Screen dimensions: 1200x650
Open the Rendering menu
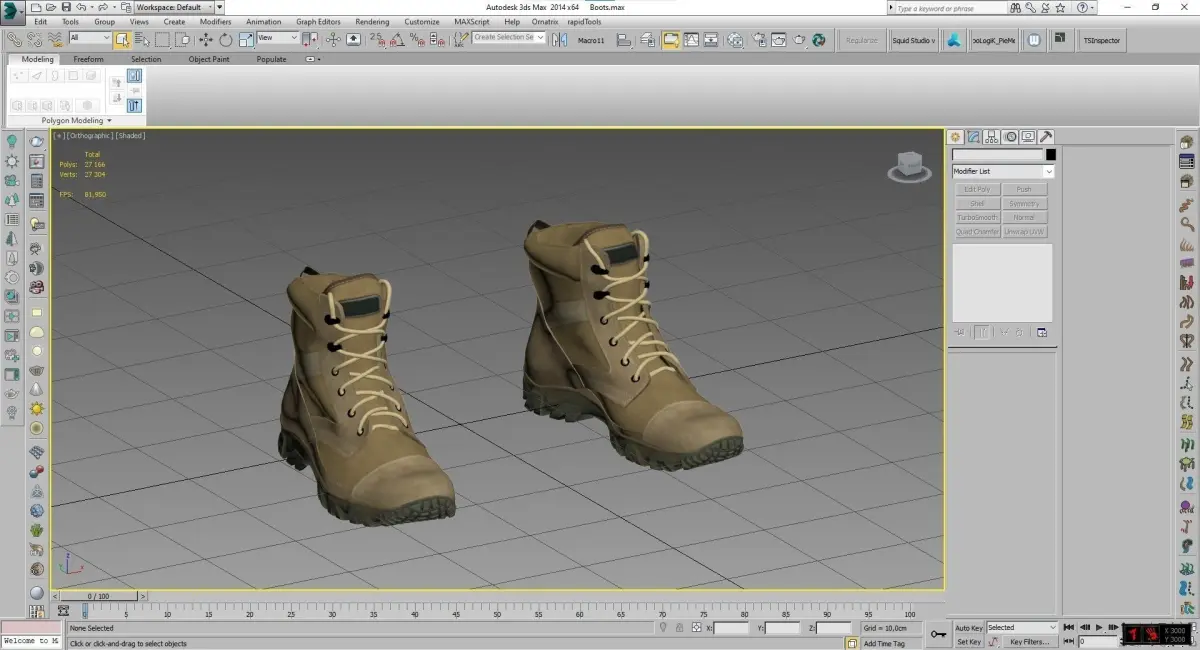tap(372, 21)
